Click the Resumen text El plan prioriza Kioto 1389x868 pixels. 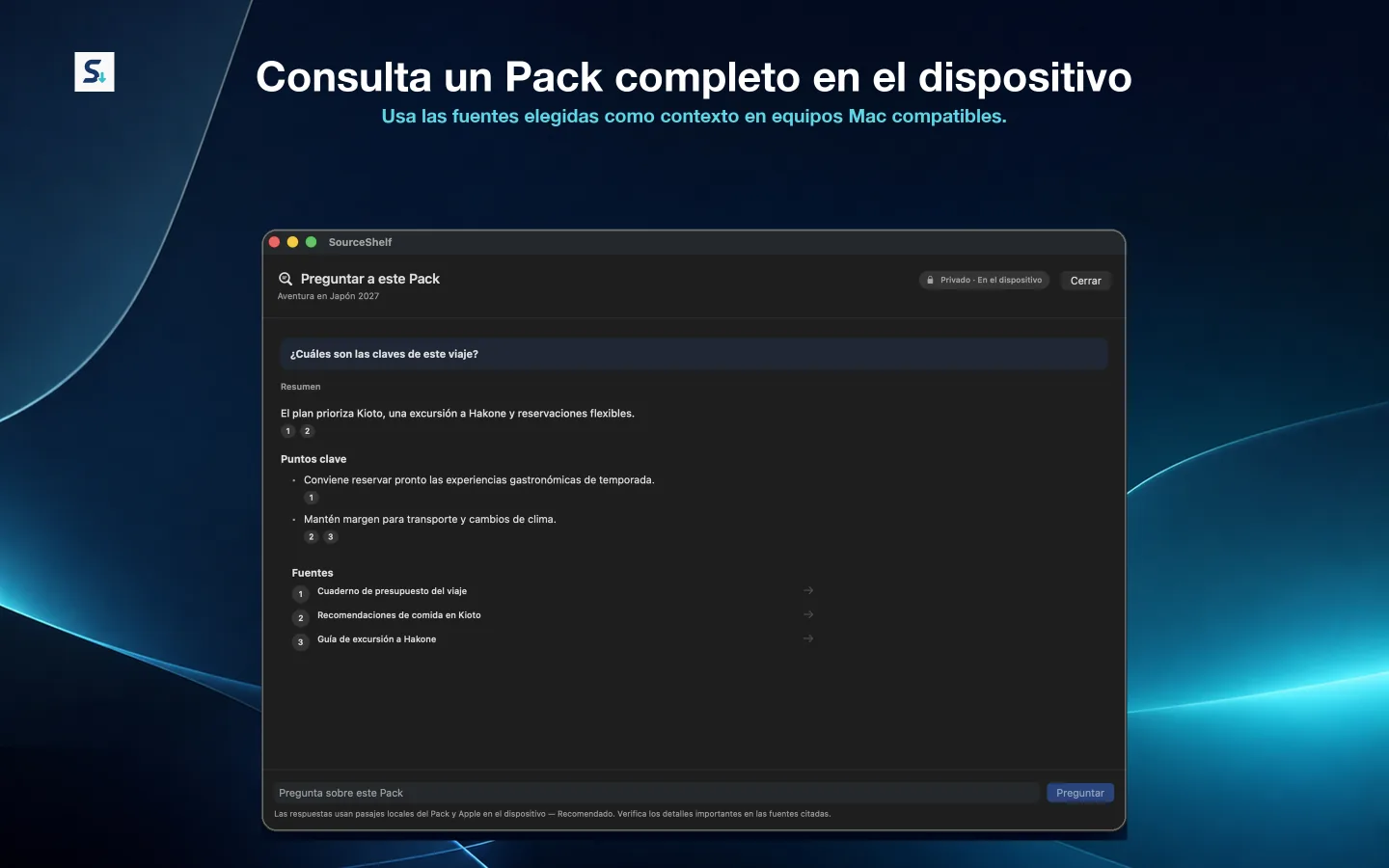[457, 413]
